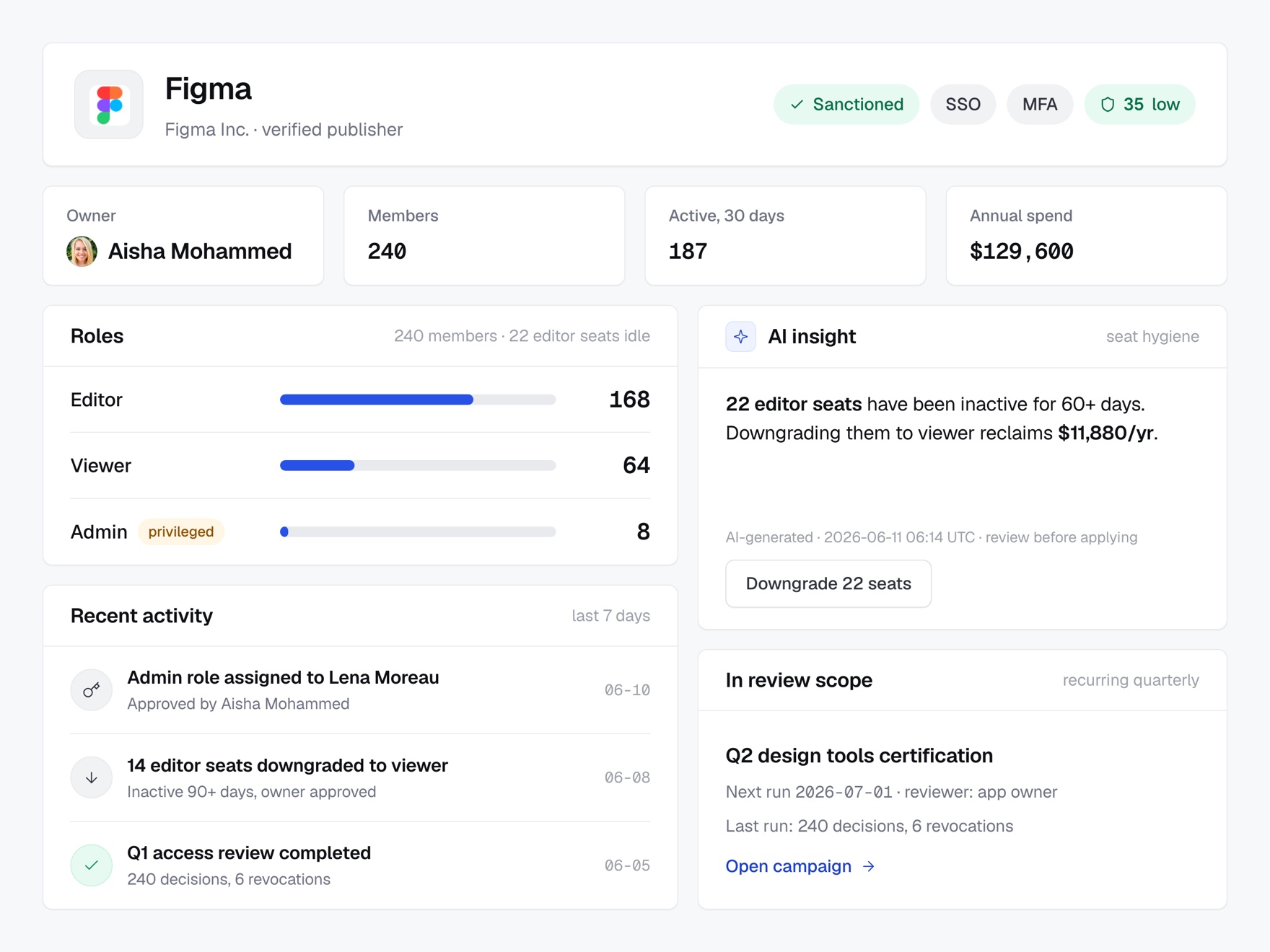The image size is (1270, 952).
Task: Click the AI-generated timestamp note
Action: coord(931,537)
